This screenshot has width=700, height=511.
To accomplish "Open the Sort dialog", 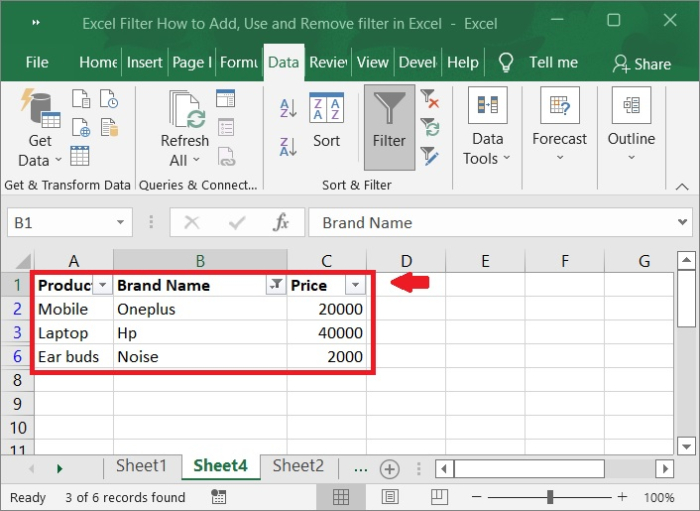I will coord(326,120).
